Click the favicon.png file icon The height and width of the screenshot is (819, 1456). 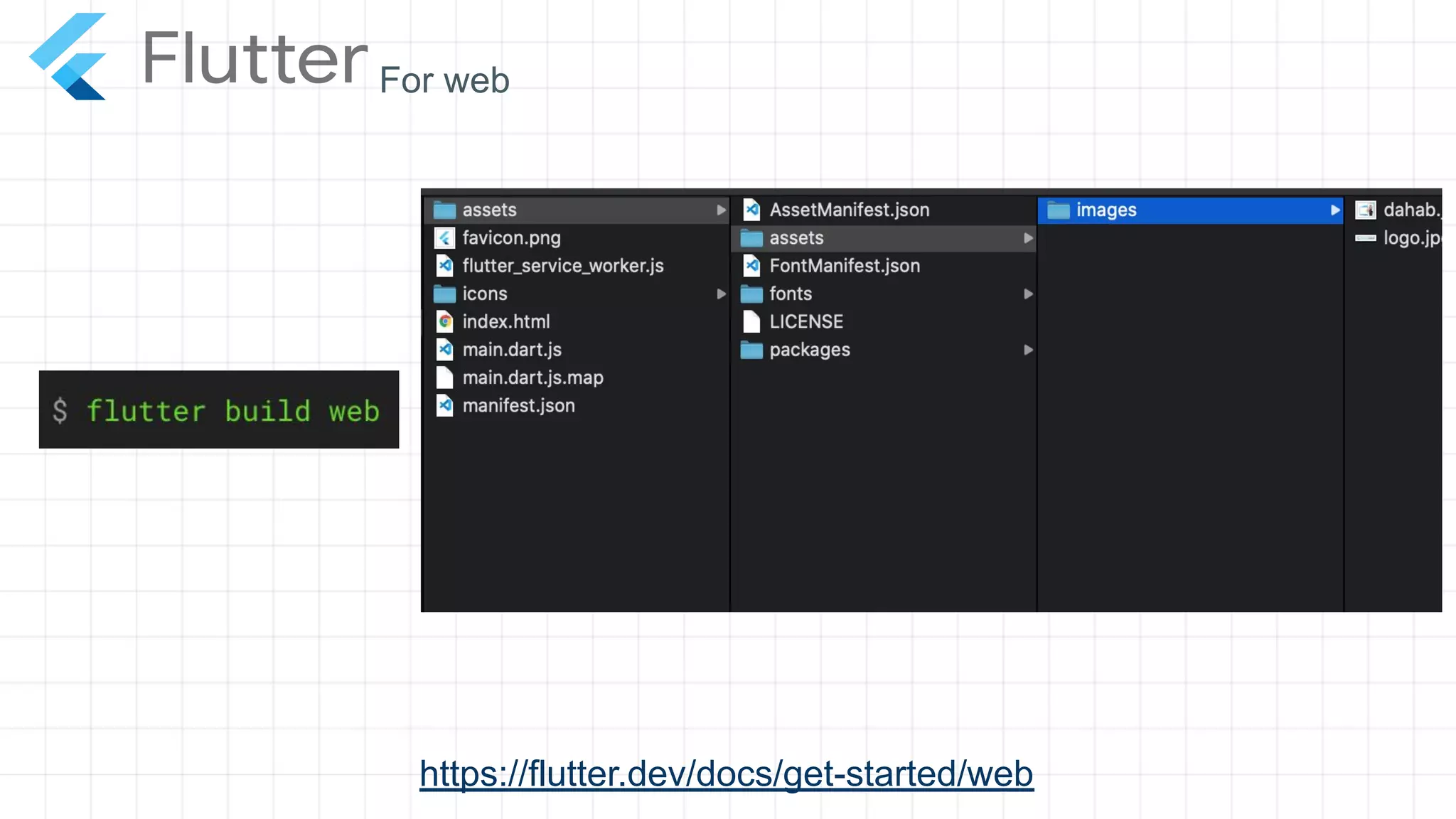(445, 238)
